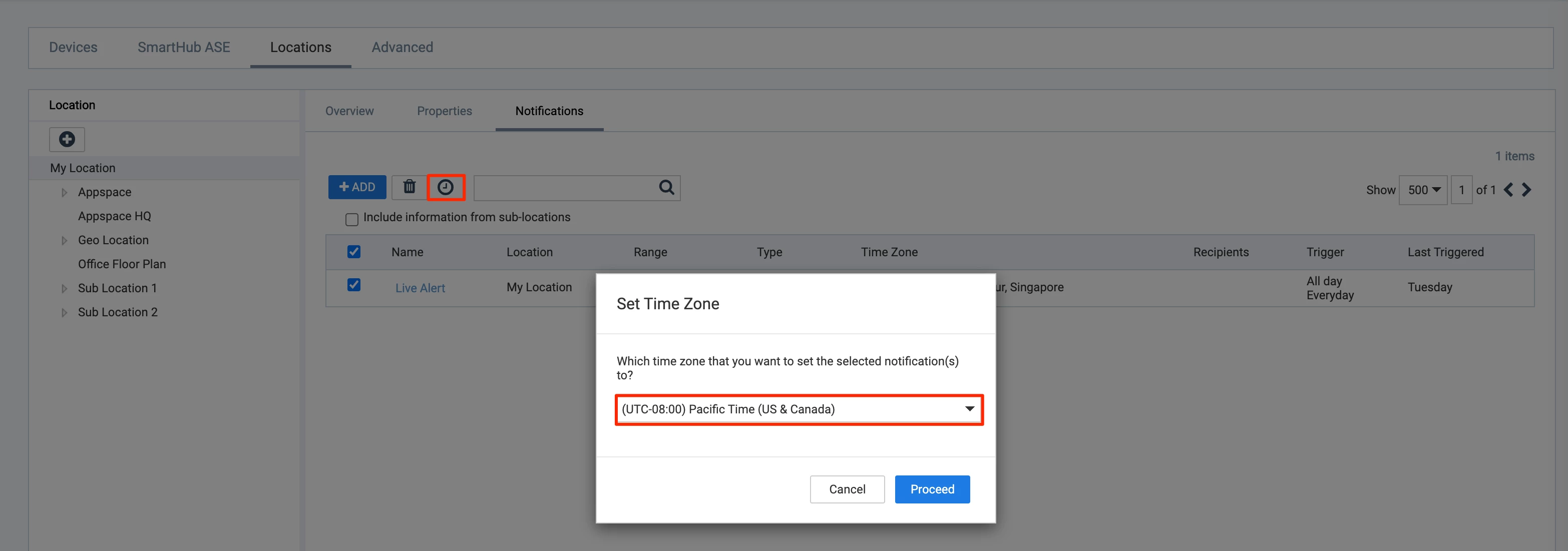Go to previous page arrow

click(1508, 190)
